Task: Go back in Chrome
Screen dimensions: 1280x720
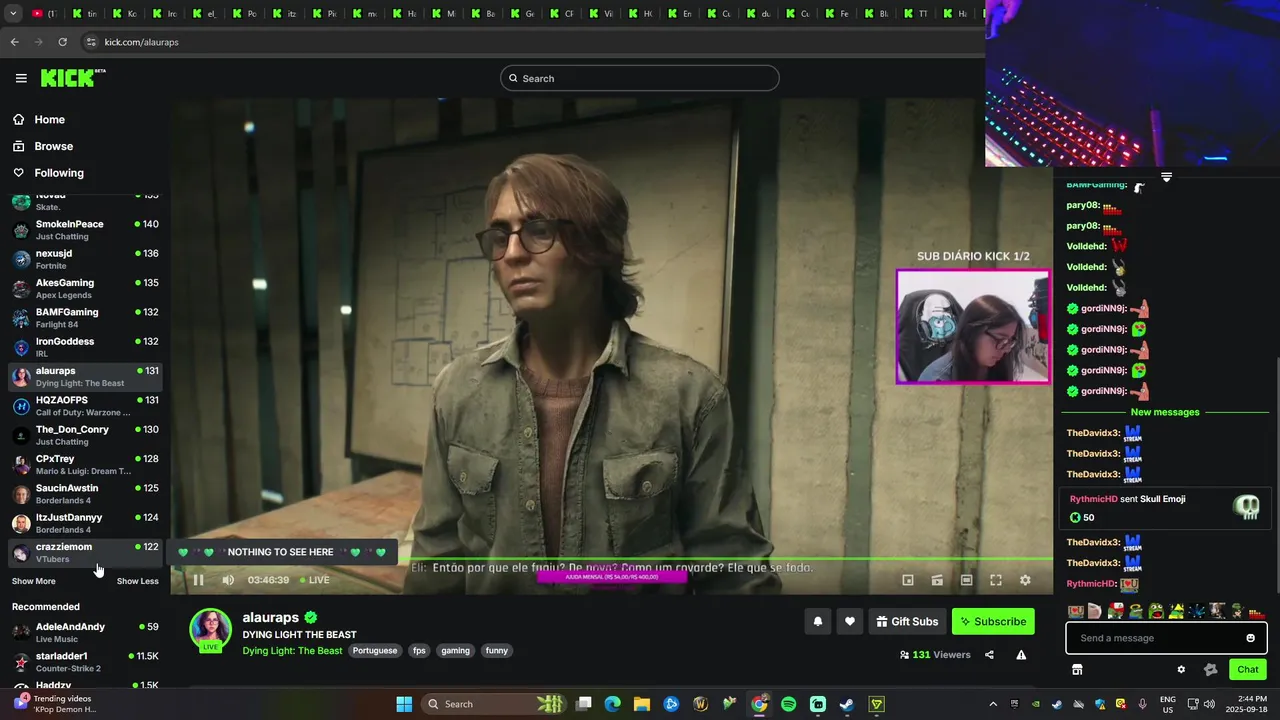Action: point(14,42)
